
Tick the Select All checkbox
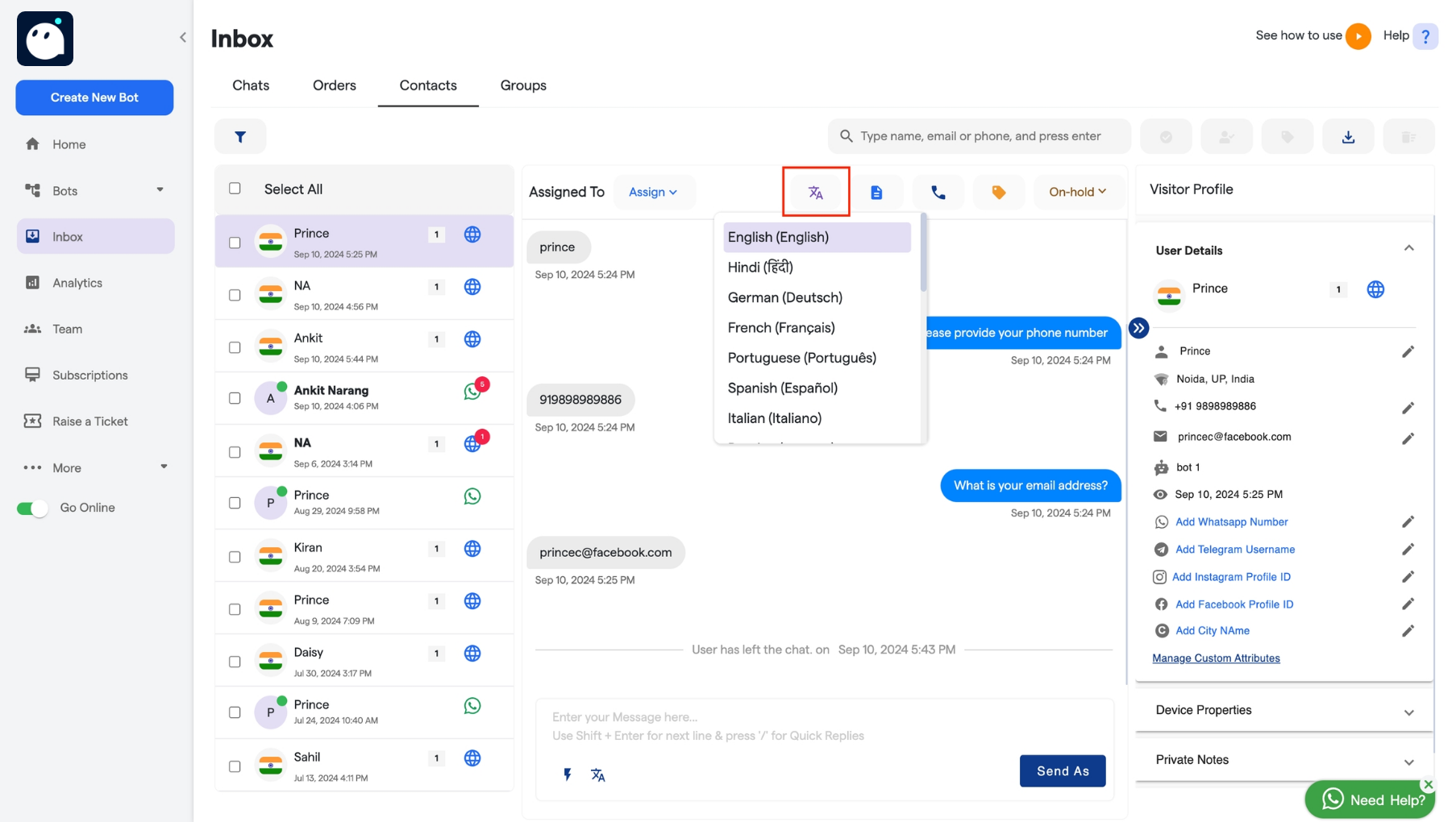pos(235,189)
